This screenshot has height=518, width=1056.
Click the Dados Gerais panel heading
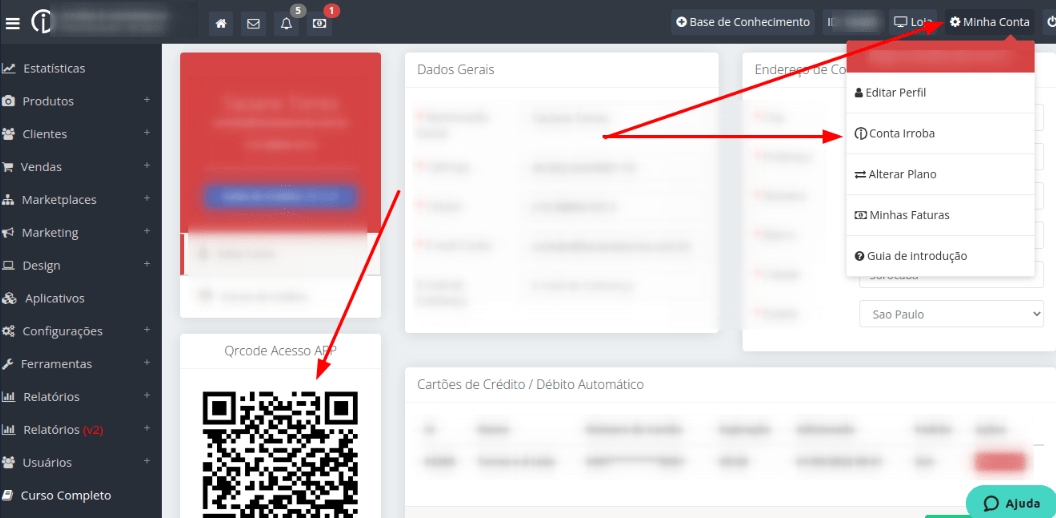456,69
